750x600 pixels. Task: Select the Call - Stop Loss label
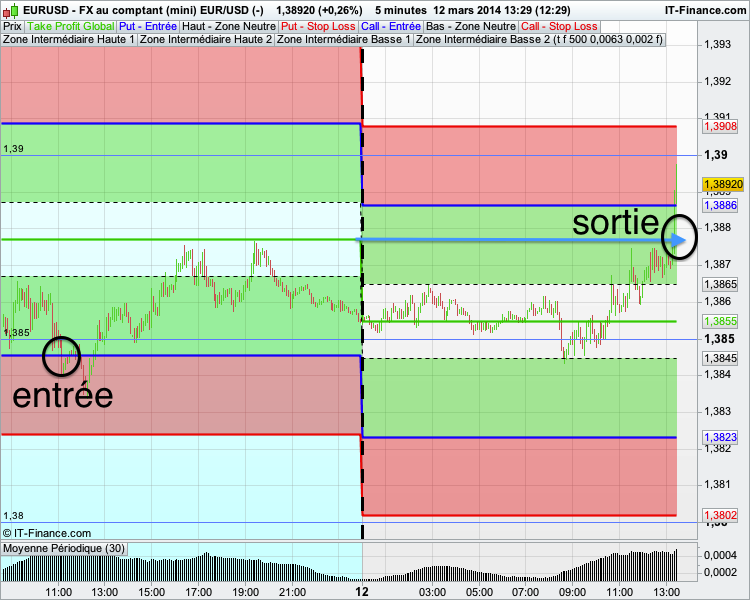[x=559, y=26]
